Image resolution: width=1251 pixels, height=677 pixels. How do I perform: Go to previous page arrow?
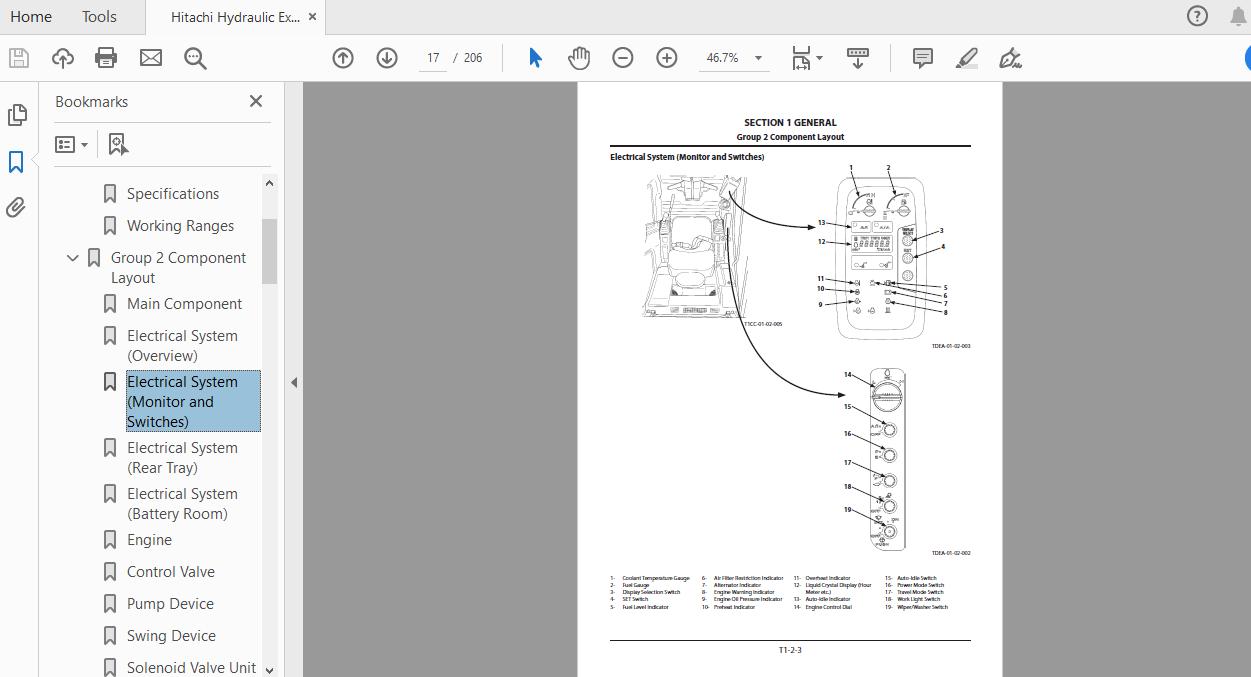click(x=343, y=58)
